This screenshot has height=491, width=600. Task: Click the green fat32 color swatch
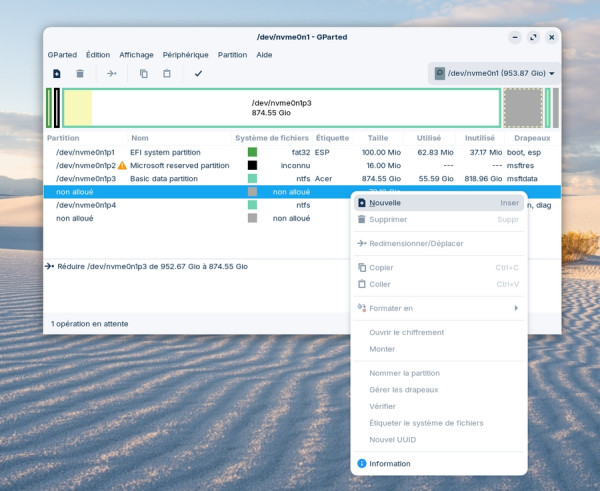pyautogui.click(x=253, y=152)
